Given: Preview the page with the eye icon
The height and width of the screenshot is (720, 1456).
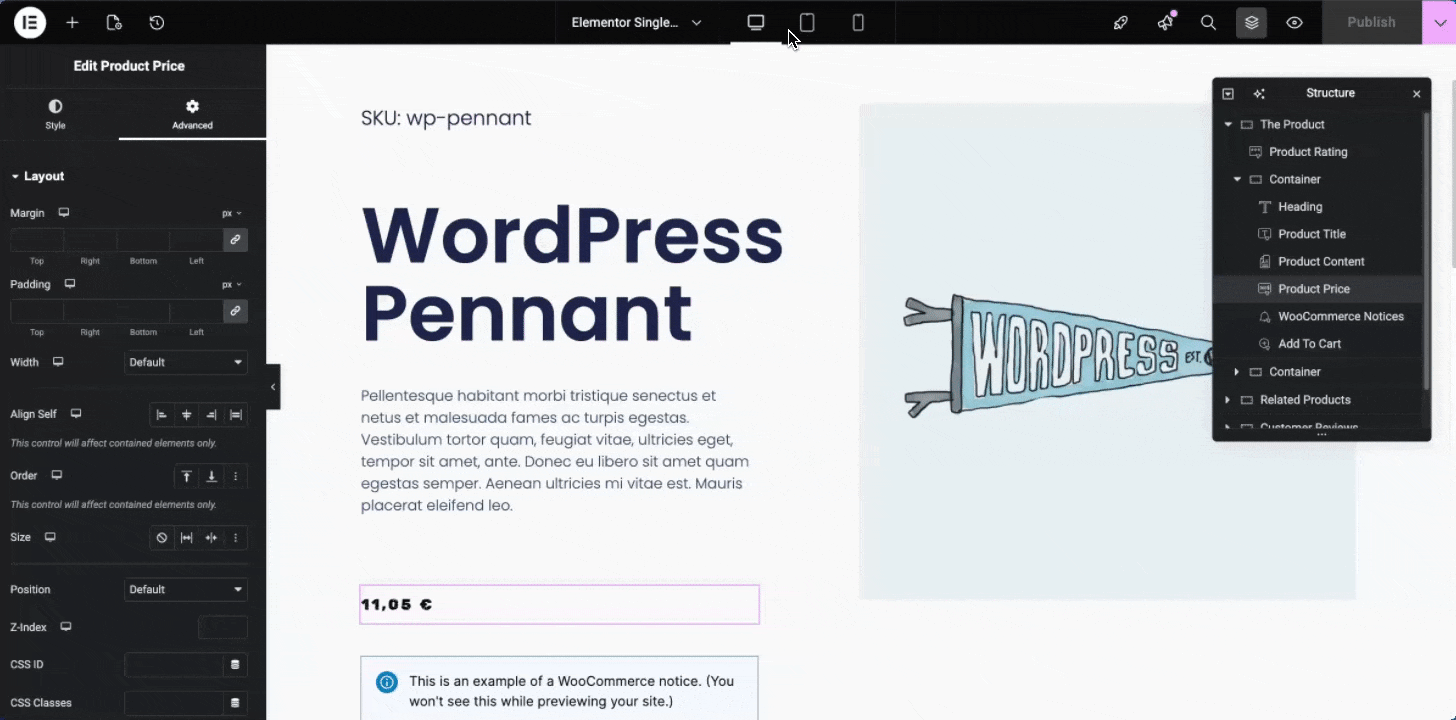Looking at the screenshot, I should pos(1294,22).
